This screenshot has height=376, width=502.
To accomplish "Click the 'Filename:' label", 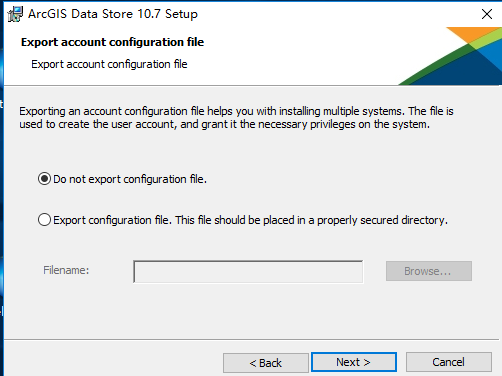I will pos(66,270).
